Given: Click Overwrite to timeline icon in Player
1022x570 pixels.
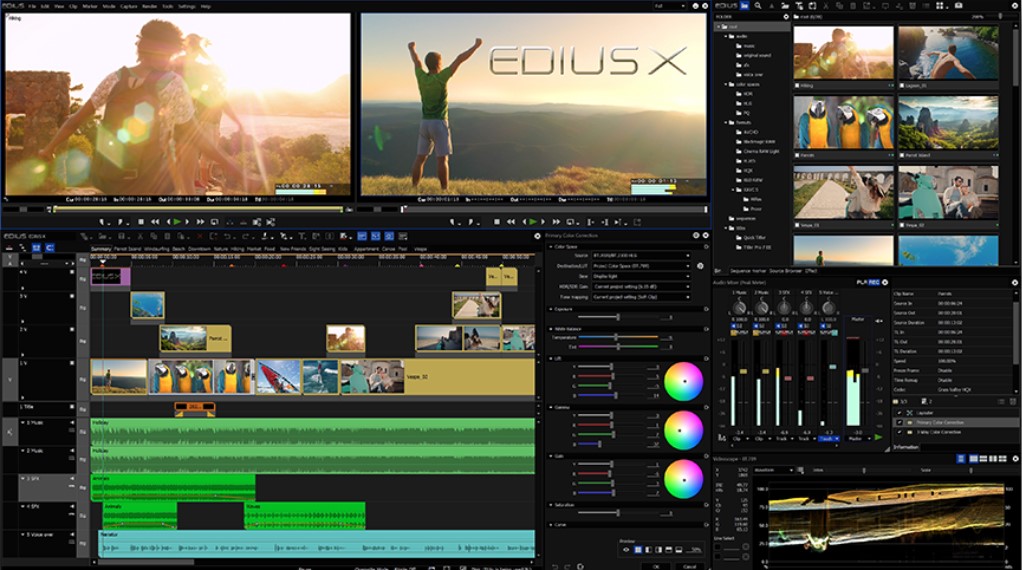Looking at the screenshot, I should tap(270, 222).
